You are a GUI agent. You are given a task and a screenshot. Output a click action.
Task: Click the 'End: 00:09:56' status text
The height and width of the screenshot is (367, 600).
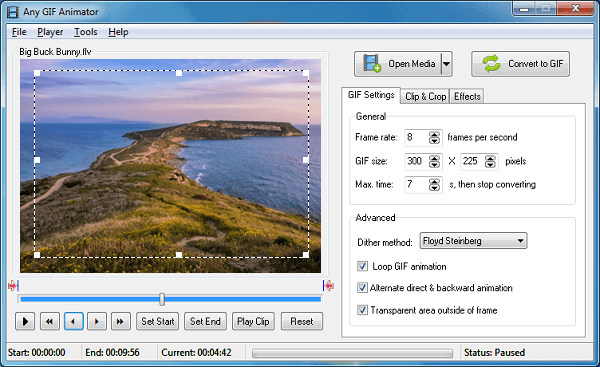112,352
